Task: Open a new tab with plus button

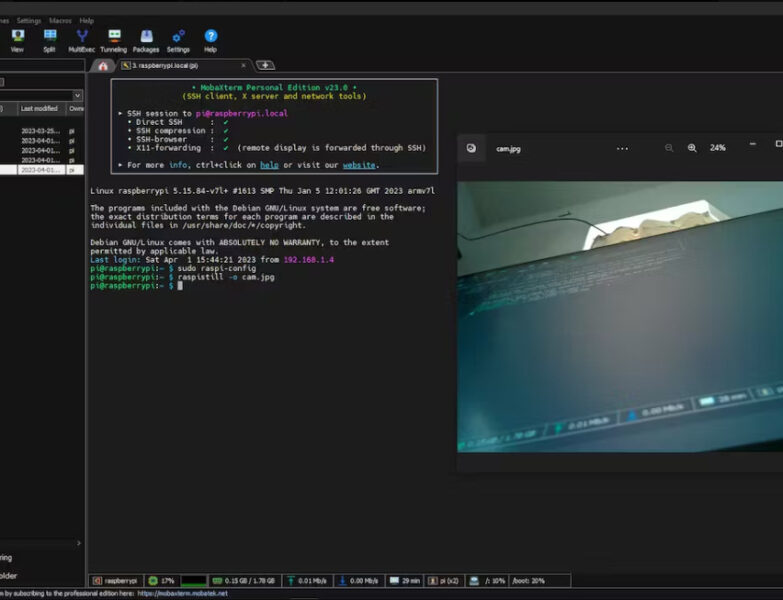Action: (x=265, y=66)
